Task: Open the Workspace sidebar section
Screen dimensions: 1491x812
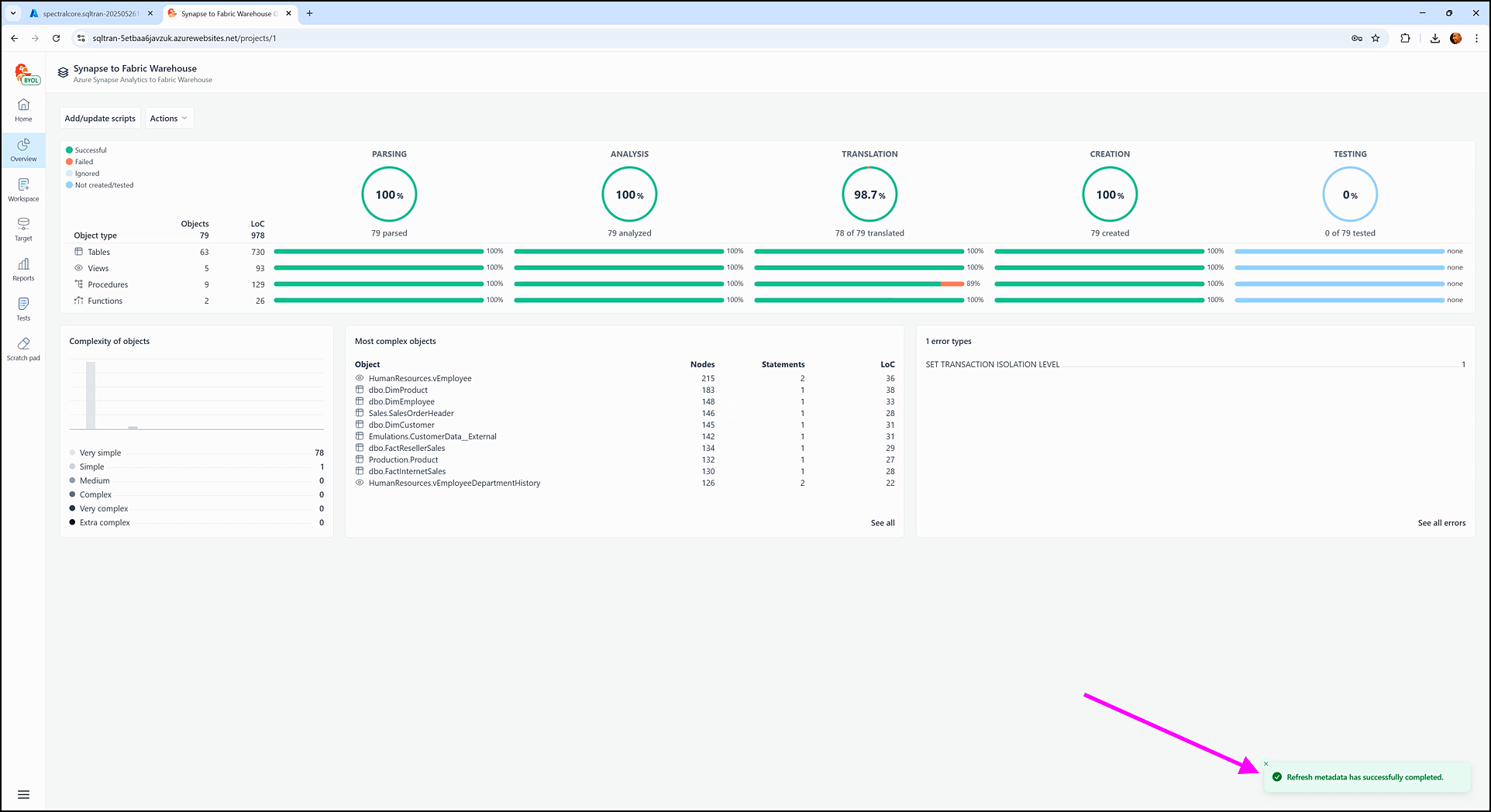Action: (23, 190)
